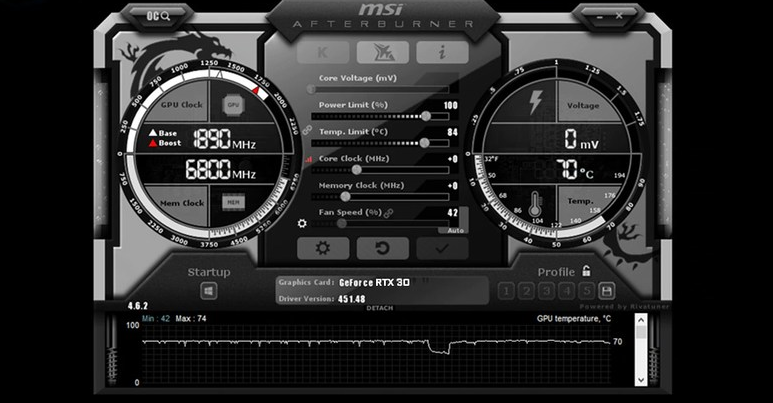This screenshot has width=773, height=403.
Task: Click the Memory Clock slider handle
Action: (x=346, y=197)
